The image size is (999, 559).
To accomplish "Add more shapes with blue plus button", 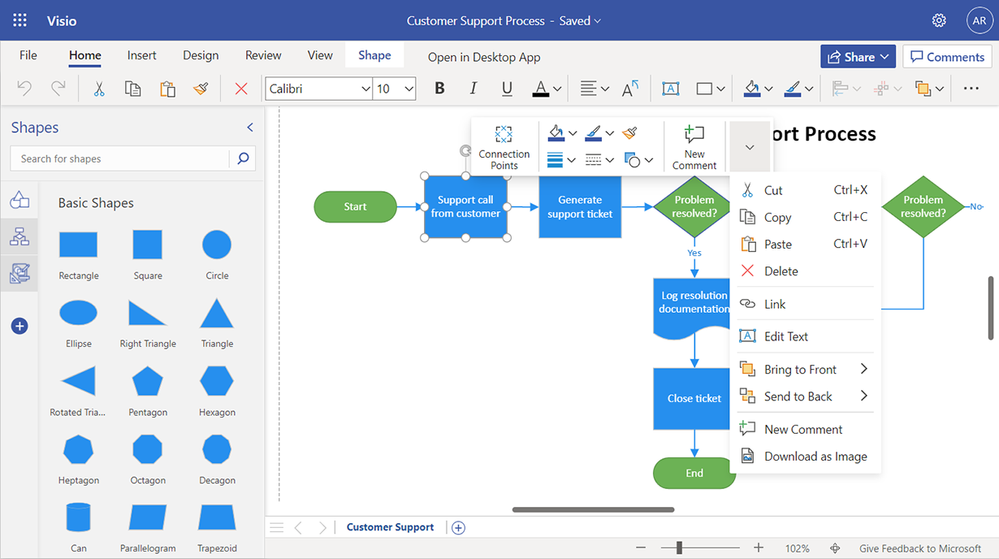I will coord(19,326).
